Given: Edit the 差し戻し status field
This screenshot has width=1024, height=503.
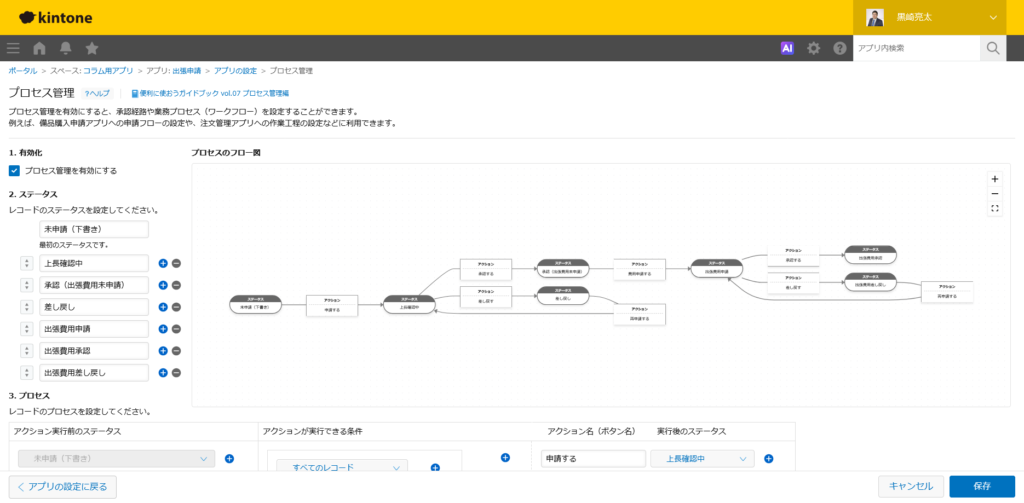Looking at the screenshot, I should [94, 308].
